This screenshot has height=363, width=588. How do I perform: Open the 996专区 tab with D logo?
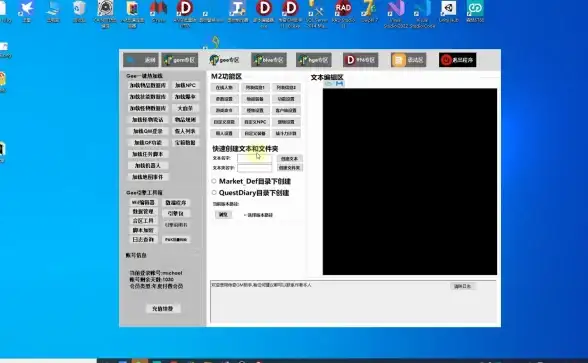pyautogui.click(x=360, y=60)
